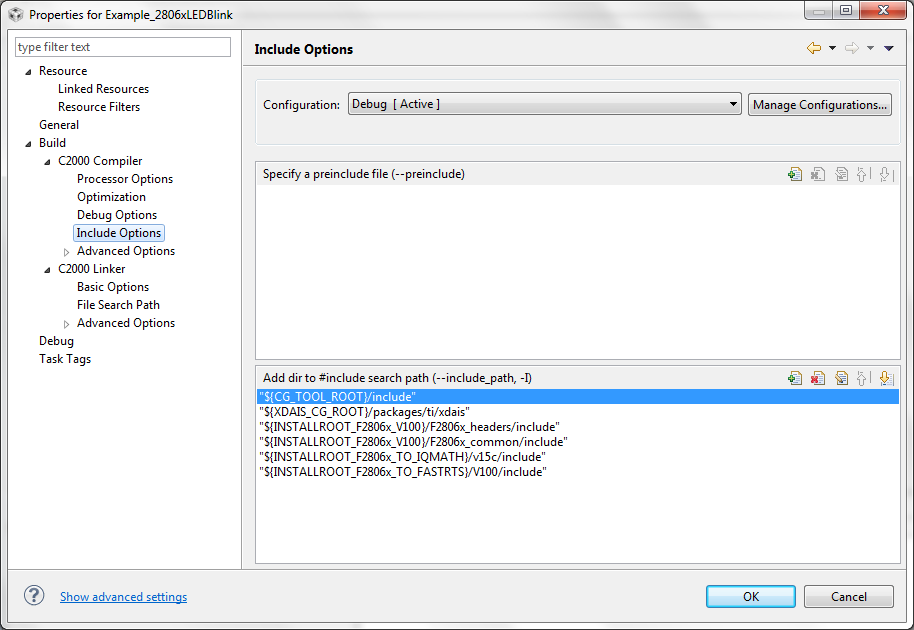Edit icon in preinclude file toolbar
The image size is (914, 630).
click(841, 174)
